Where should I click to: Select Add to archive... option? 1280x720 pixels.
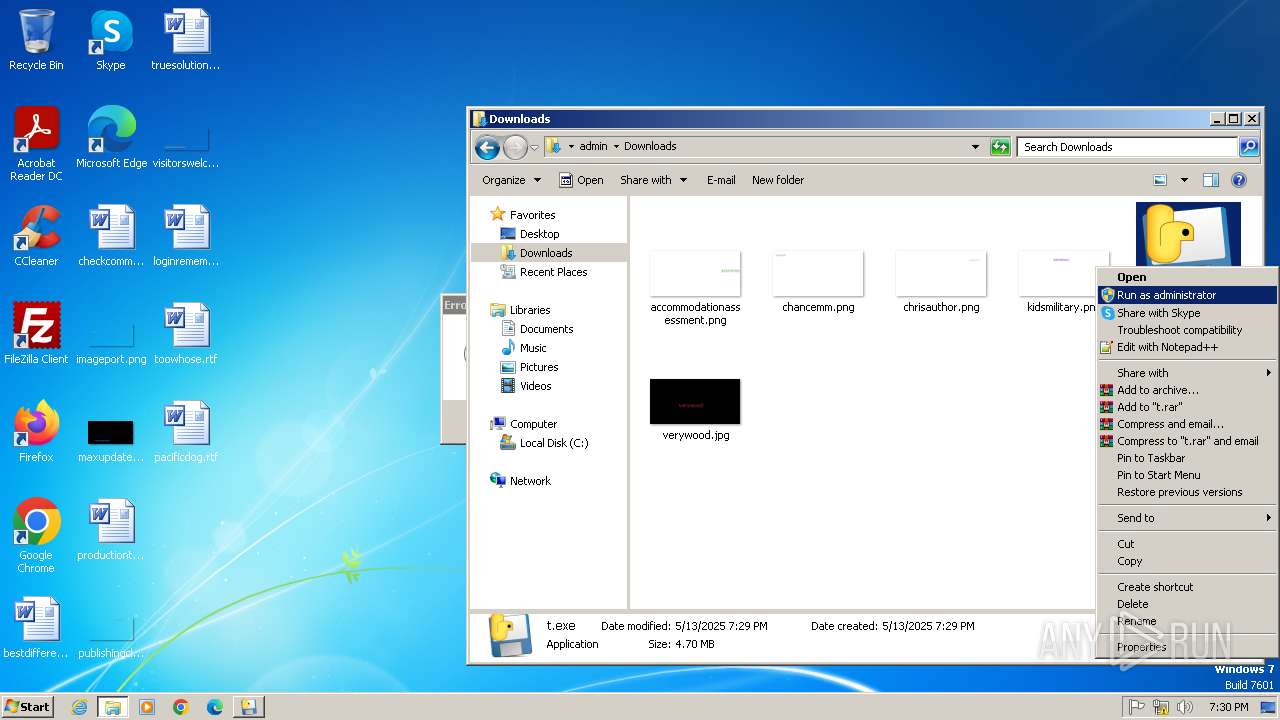[x=1187, y=390]
